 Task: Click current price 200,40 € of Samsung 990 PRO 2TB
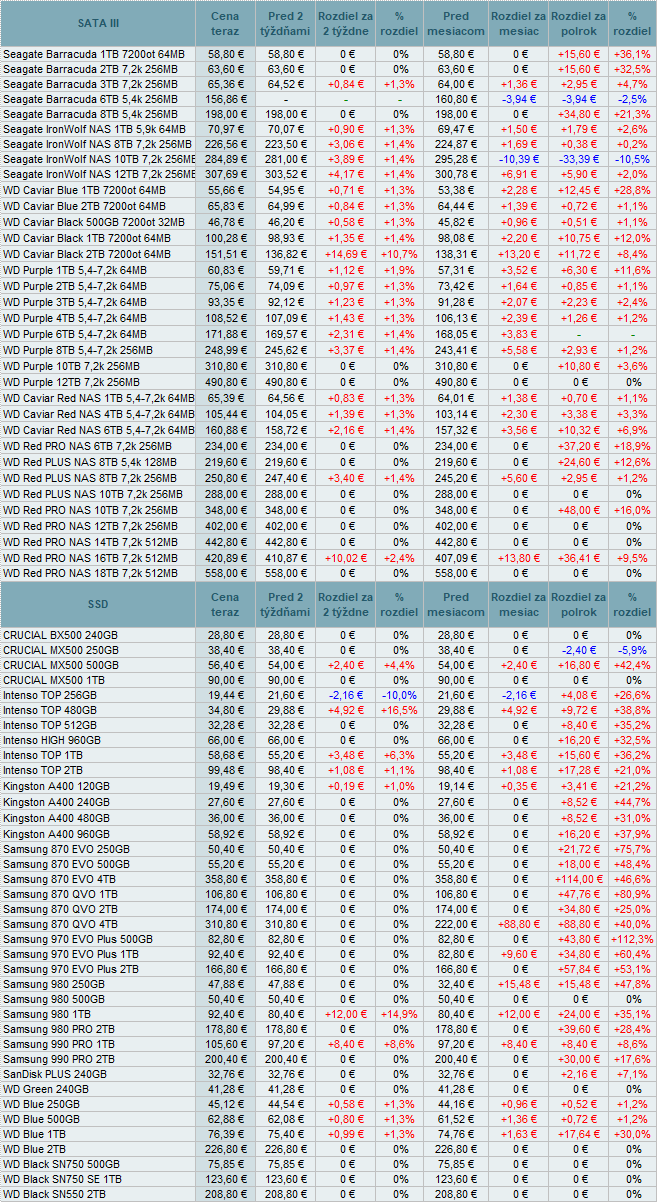coord(225,1060)
